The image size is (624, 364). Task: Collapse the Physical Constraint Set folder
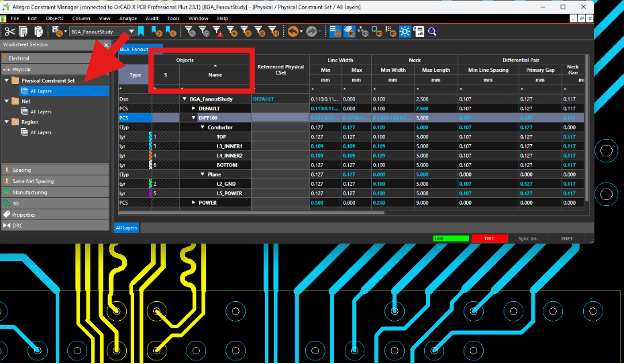coord(7,80)
